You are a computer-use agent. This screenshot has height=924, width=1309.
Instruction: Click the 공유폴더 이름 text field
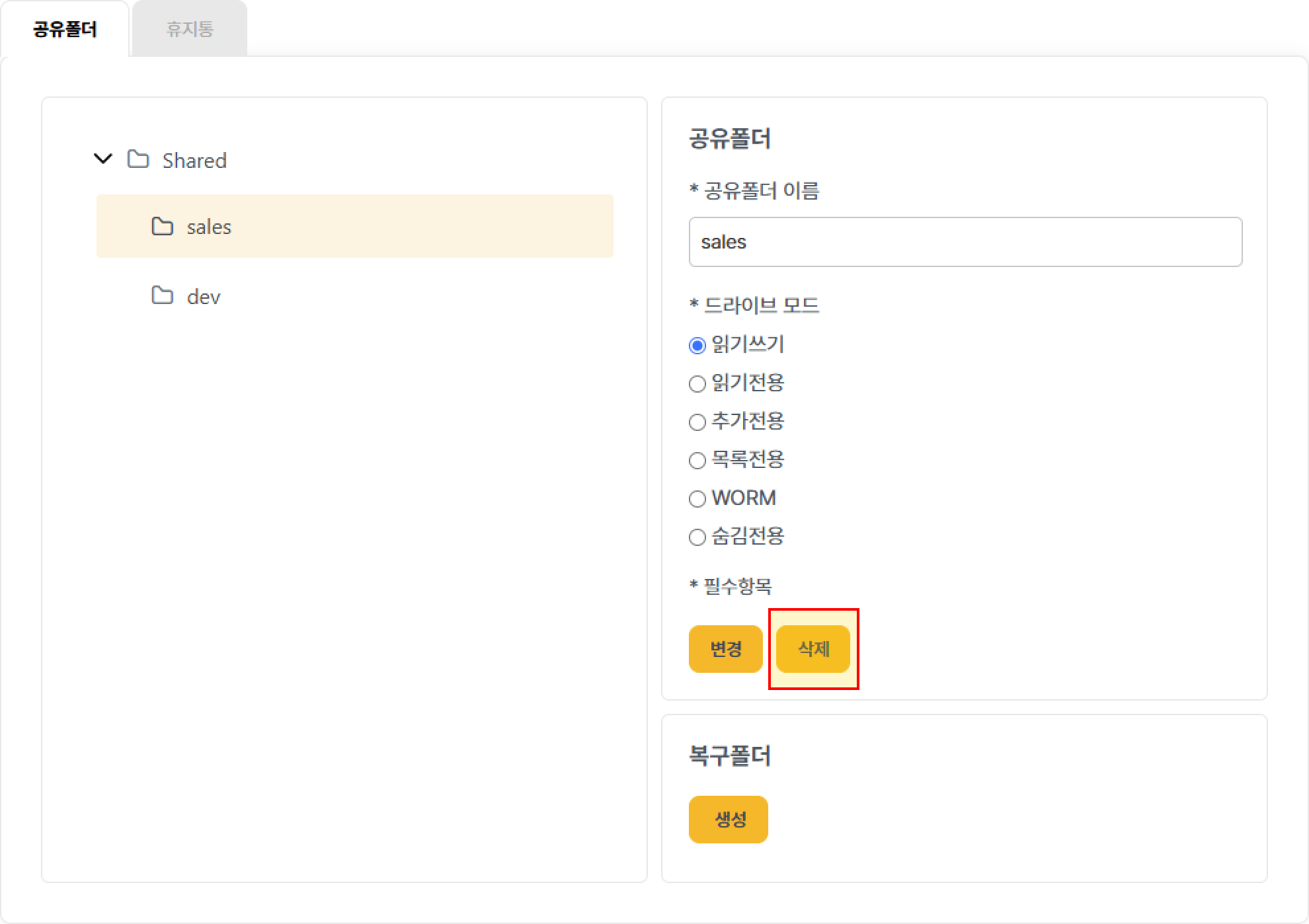(965, 242)
